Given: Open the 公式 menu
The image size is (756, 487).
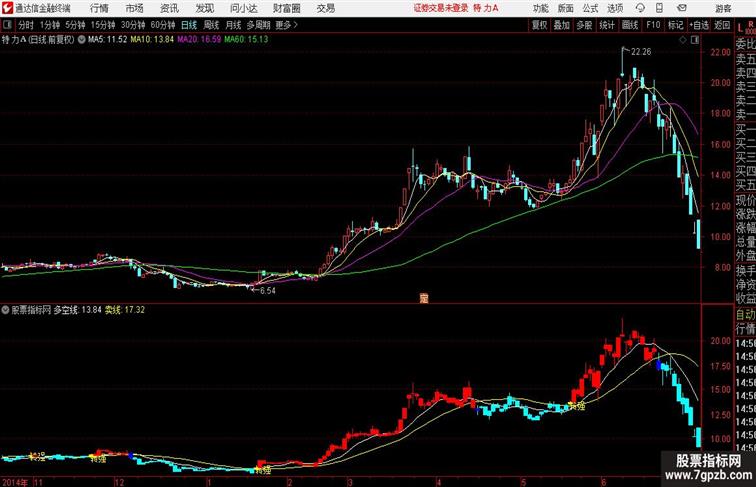Looking at the screenshot, I should pos(590,8).
